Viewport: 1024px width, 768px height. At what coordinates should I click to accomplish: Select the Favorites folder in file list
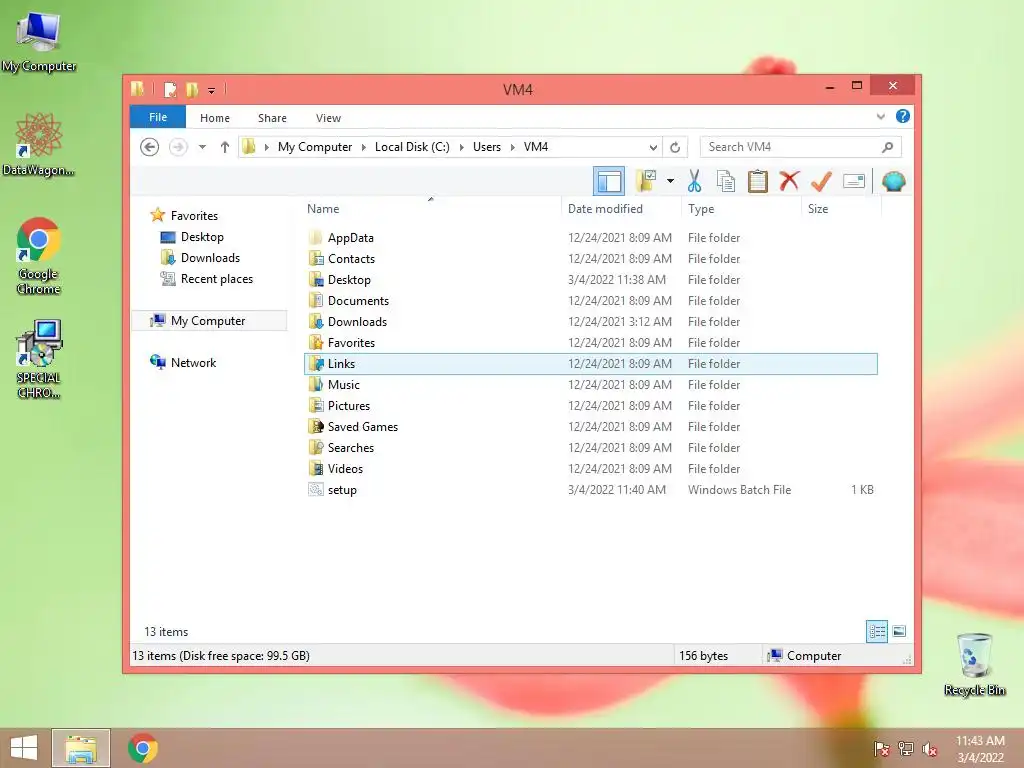(351, 342)
